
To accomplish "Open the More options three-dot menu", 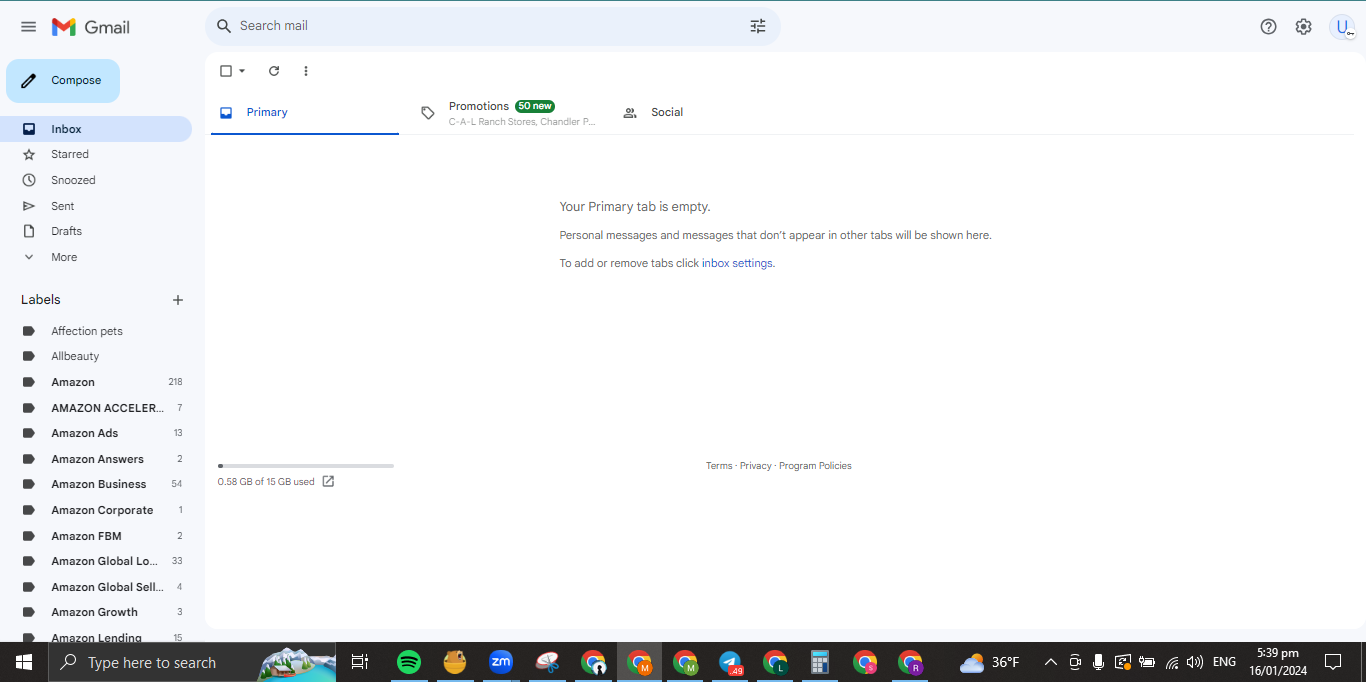I will [306, 71].
